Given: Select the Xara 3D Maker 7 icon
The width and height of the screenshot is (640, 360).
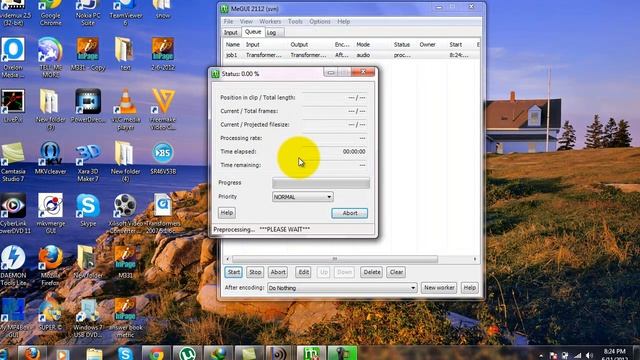Looking at the screenshot, I should 88,162.
